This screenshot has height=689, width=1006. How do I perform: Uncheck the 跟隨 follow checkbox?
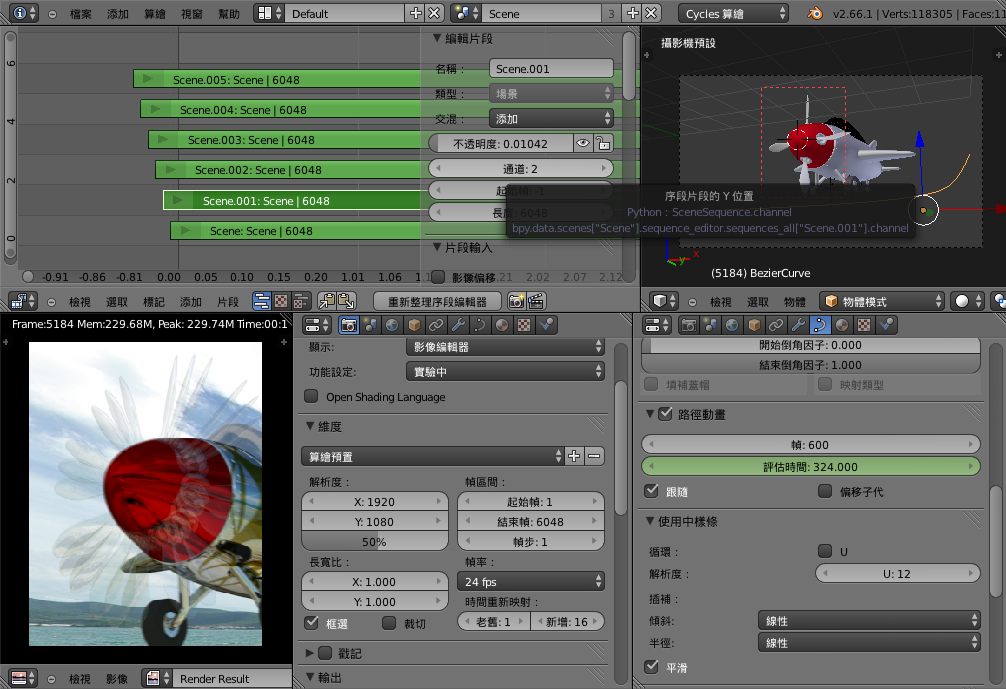[x=652, y=491]
